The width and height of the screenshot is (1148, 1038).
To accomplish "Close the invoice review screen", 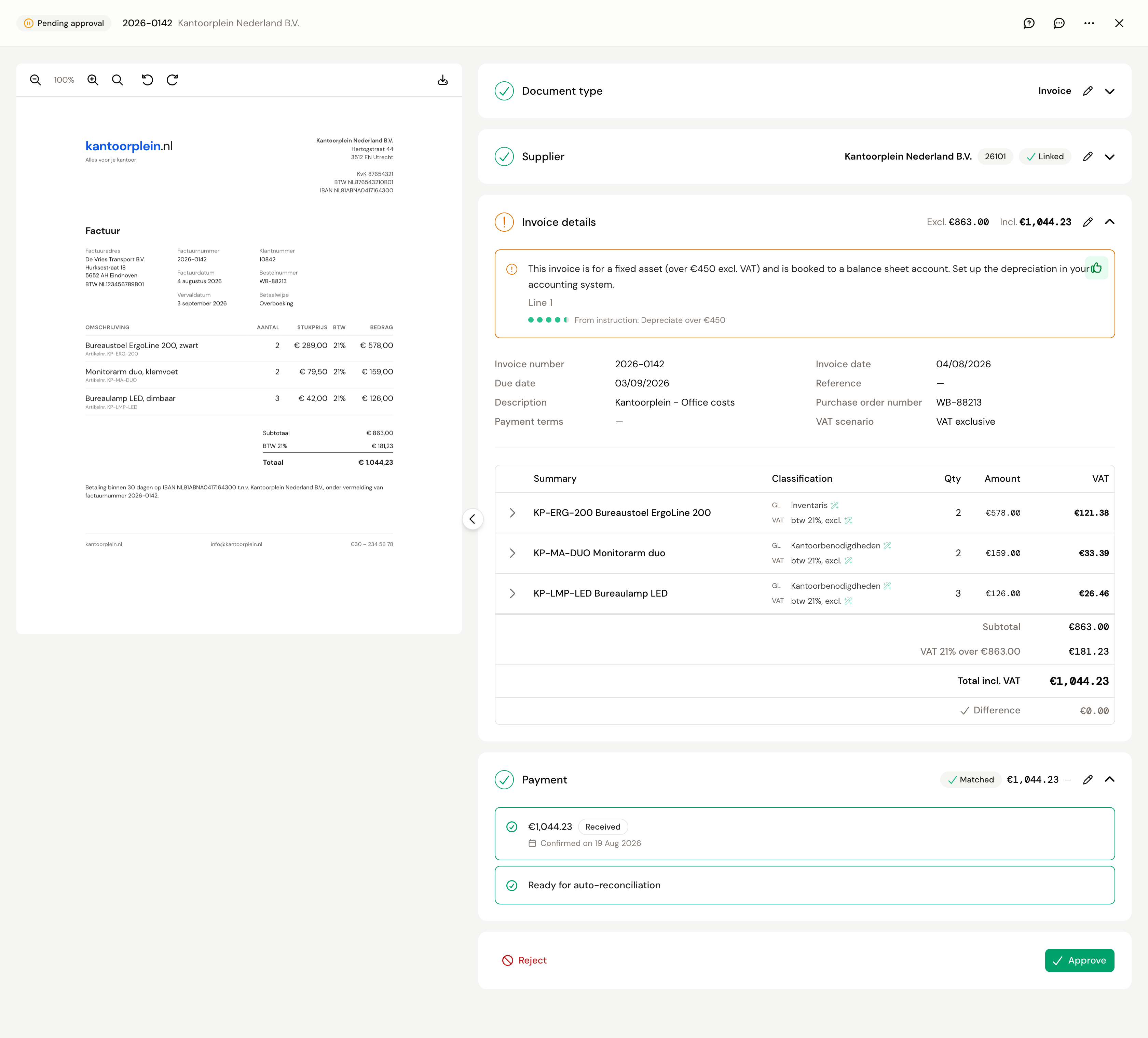I will point(1119,23).
